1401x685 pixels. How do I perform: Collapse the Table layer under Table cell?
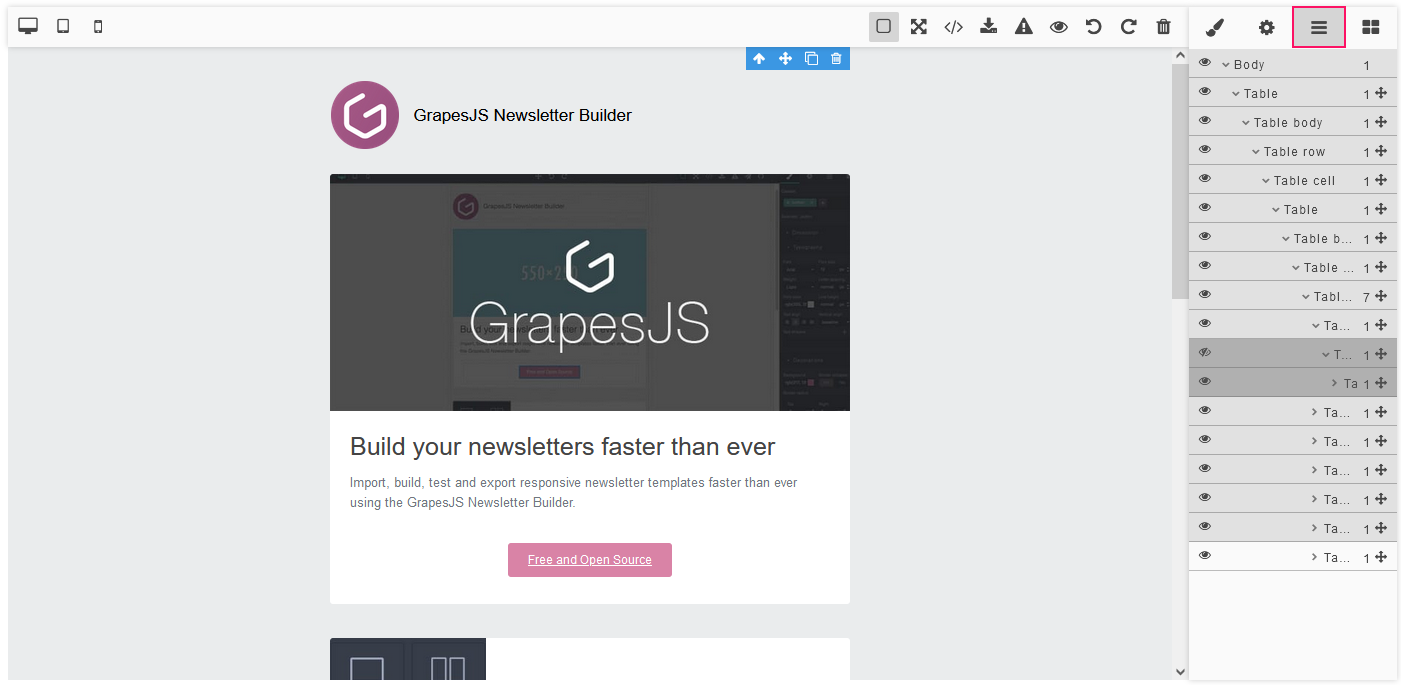tap(1276, 210)
